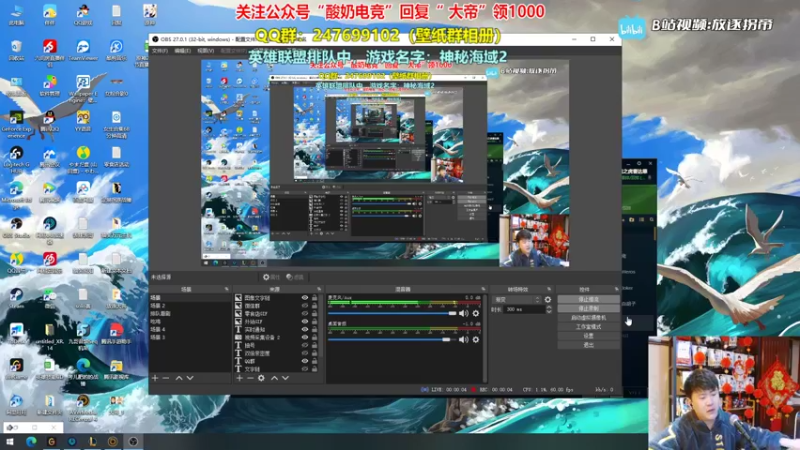
Task: Open the YY语音 desktop shortcut
Action: pyautogui.click(x=83, y=121)
